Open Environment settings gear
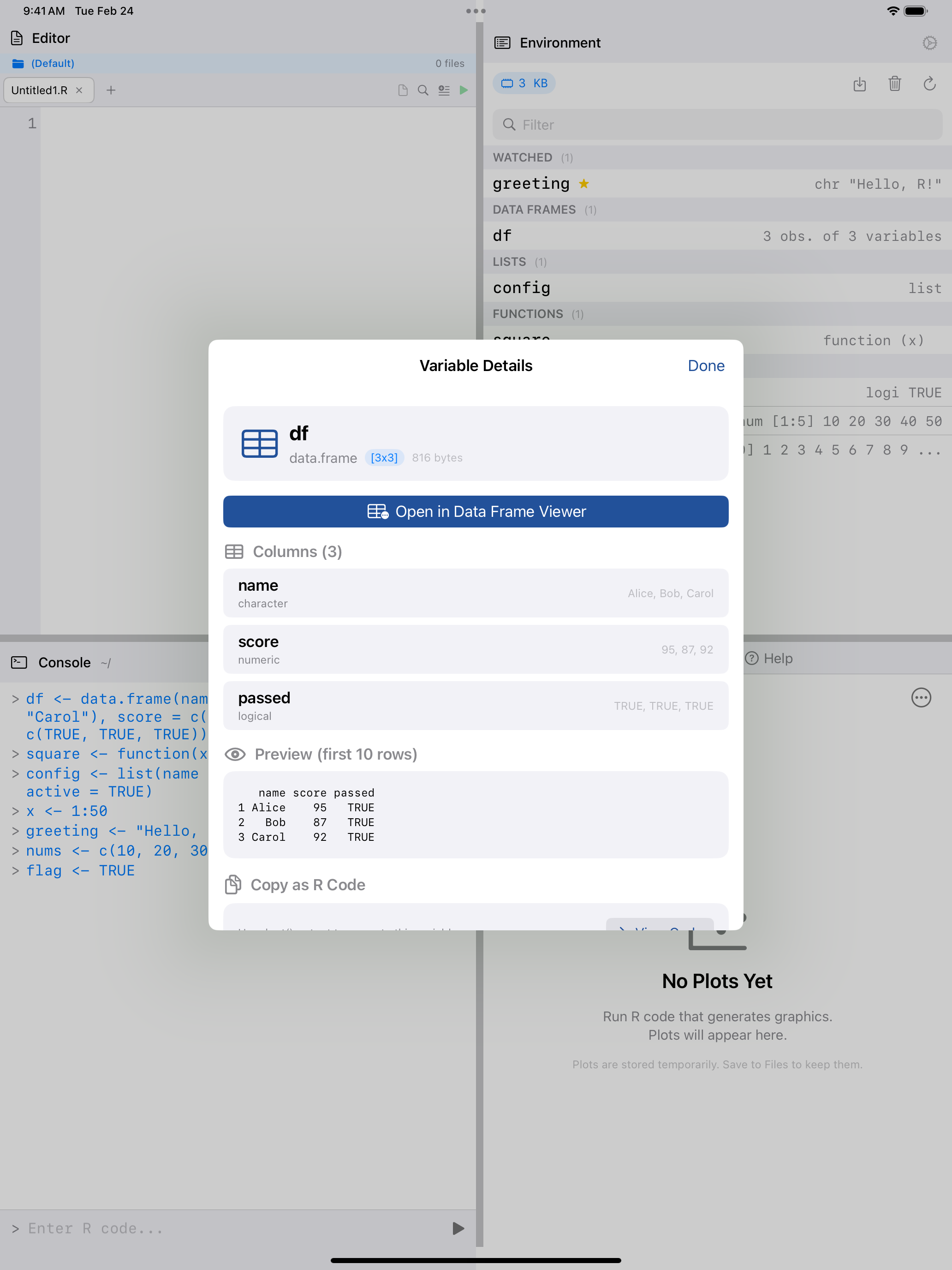This screenshot has height=1270, width=952. pyautogui.click(x=930, y=42)
